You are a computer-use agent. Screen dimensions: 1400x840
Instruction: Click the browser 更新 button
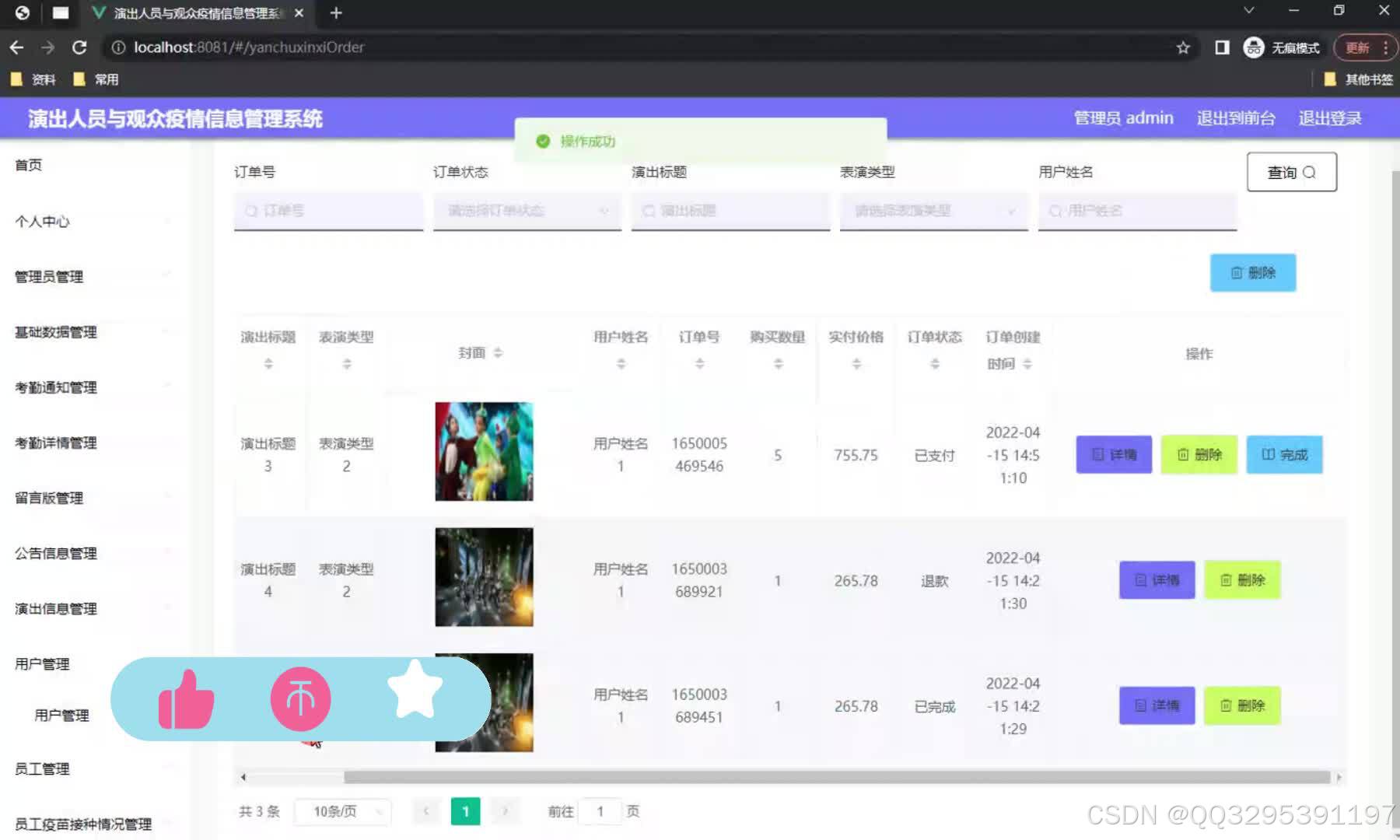coord(1365,48)
